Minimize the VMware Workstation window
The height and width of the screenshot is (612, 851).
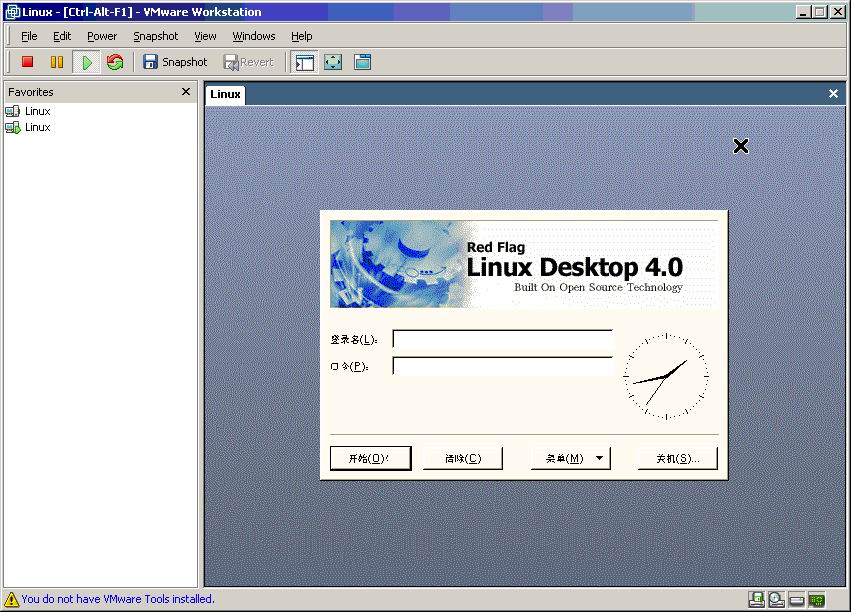pos(804,12)
